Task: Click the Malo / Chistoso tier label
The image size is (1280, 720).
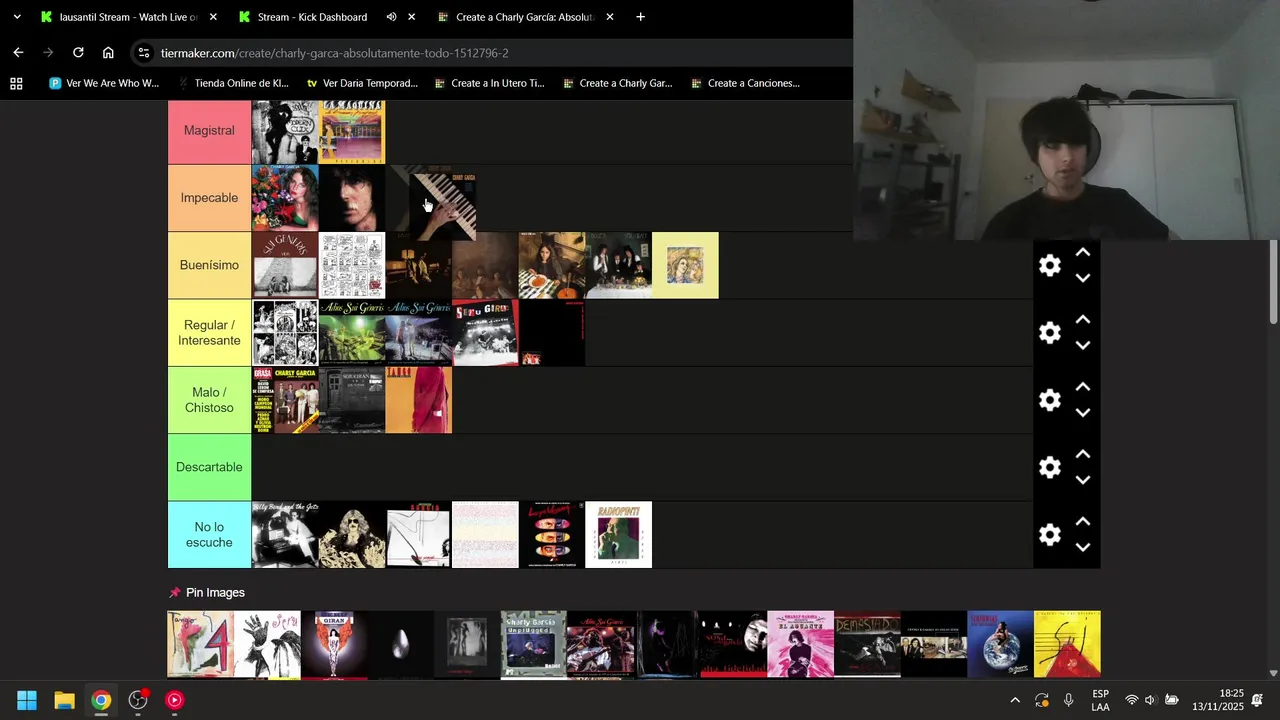Action: (x=209, y=400)
